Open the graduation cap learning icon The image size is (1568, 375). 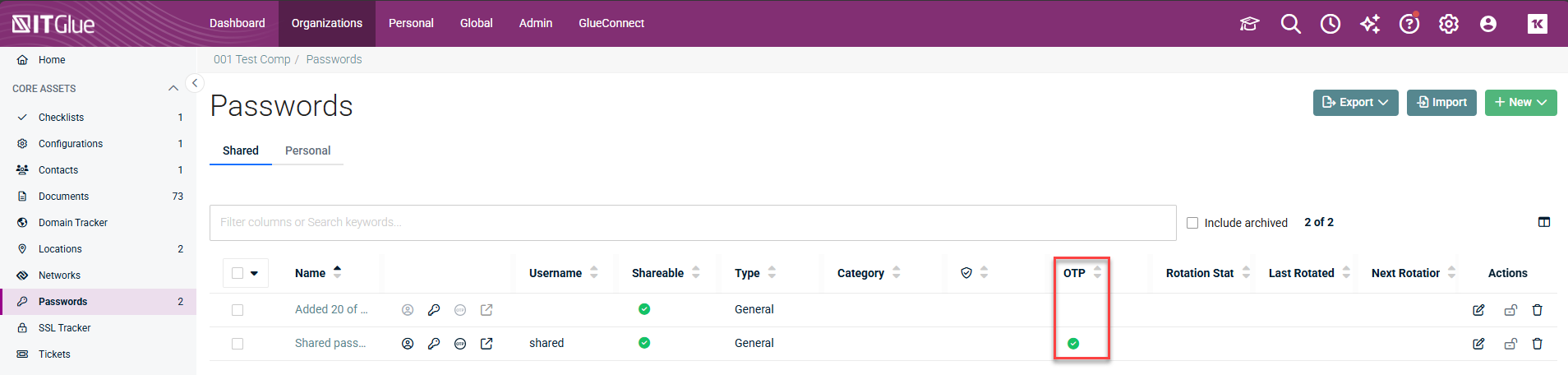coord(1249,24)
